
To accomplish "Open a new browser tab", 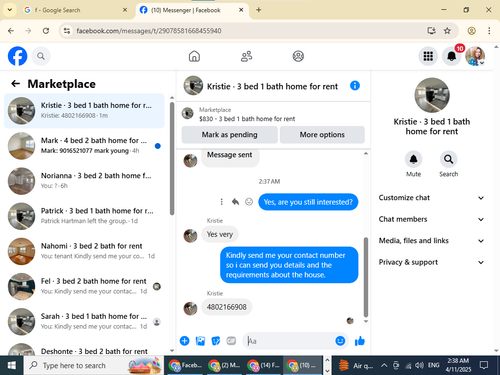I will [258, 10].
